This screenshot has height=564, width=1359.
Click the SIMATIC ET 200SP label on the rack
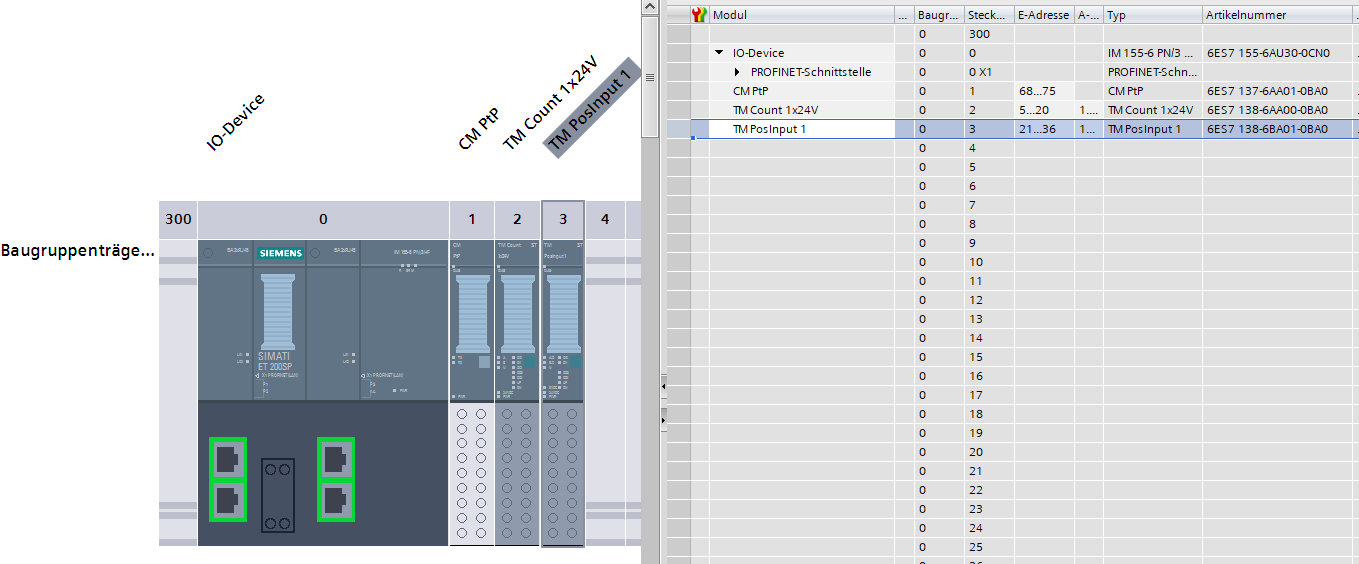(275, 361)
